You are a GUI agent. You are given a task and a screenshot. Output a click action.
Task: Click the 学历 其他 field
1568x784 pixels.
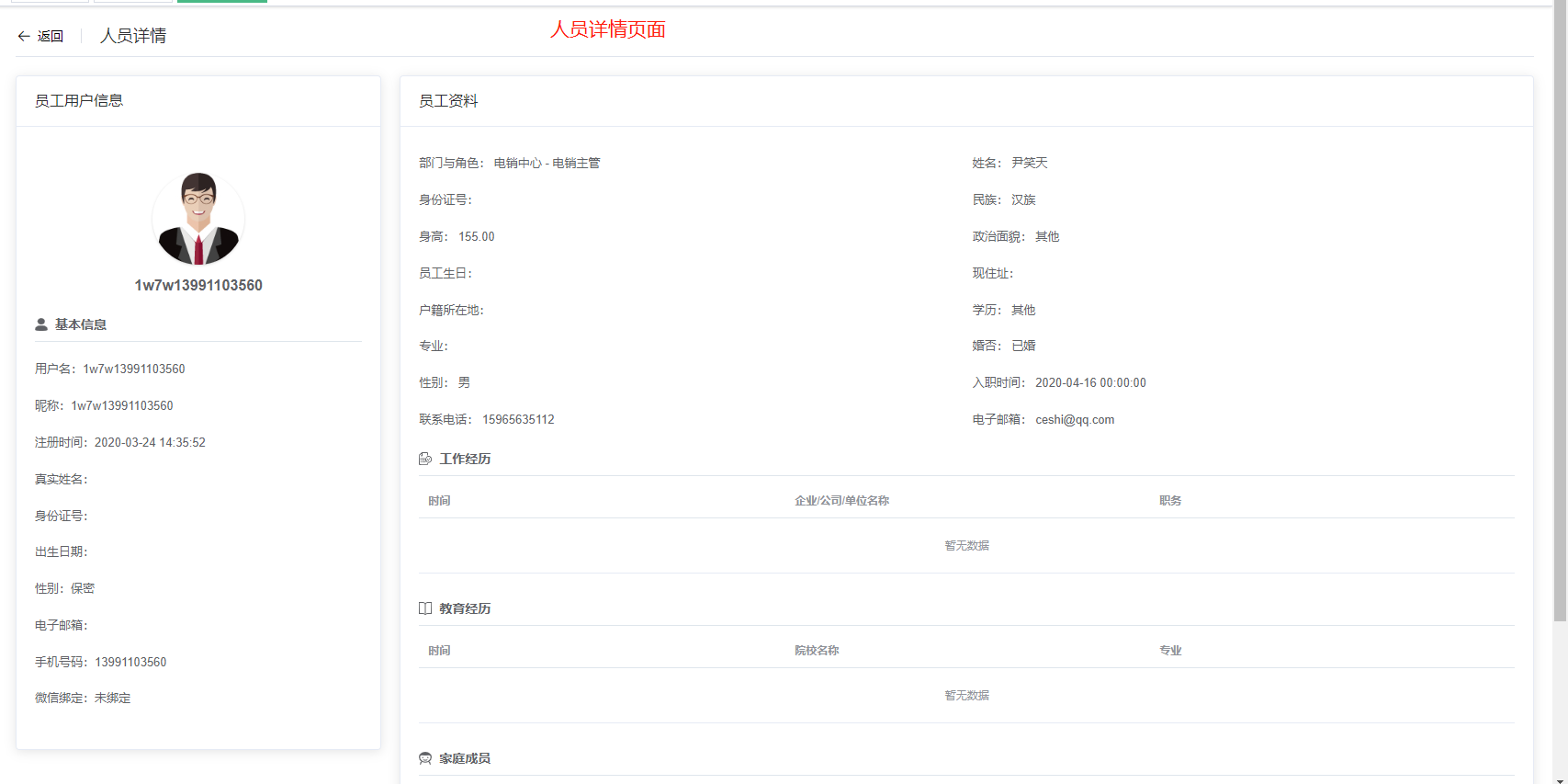point(1004,310)
